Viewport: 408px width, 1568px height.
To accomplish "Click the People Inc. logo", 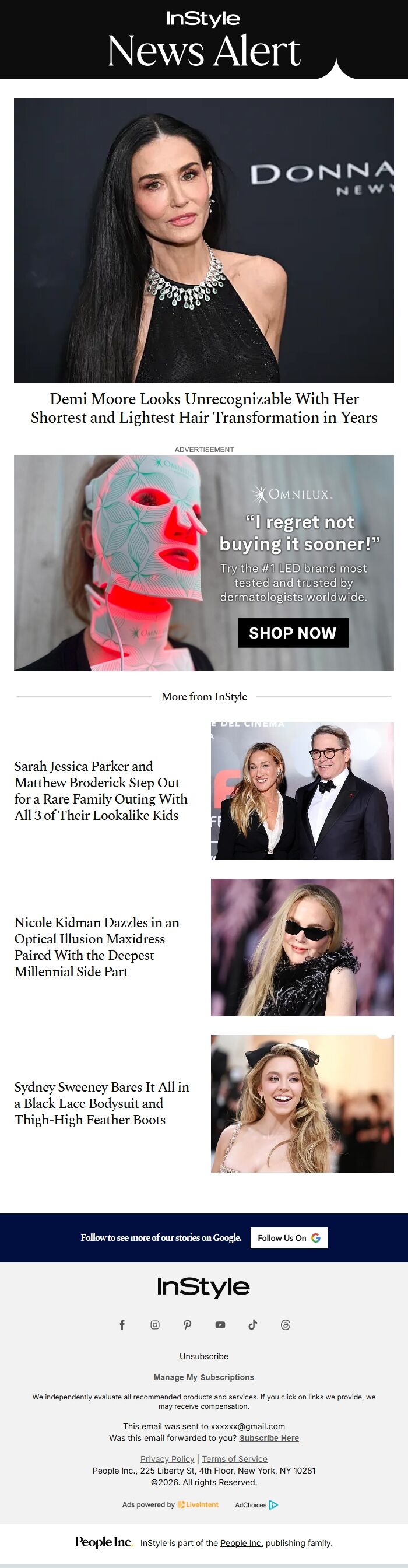I will click(103, 1542).
